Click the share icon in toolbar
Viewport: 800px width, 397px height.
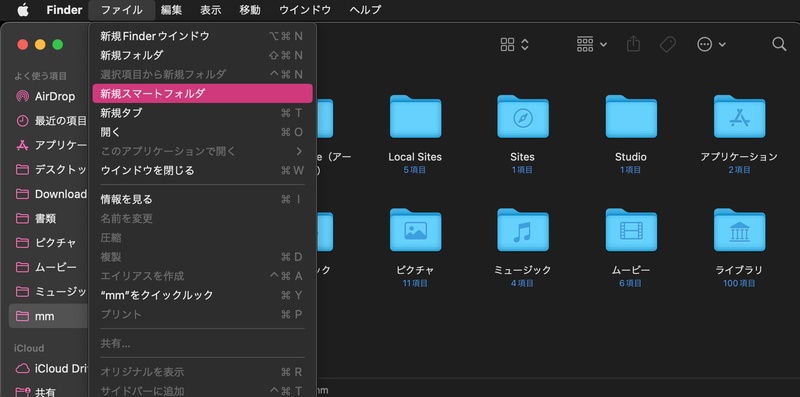633,44
